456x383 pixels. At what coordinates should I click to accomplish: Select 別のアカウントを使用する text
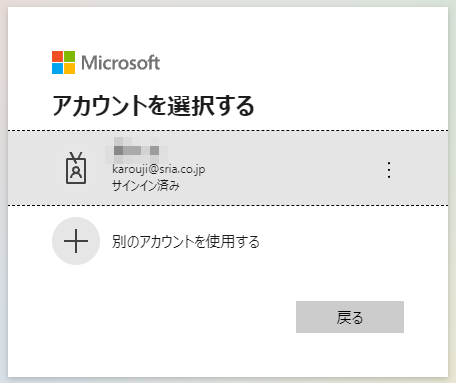point(186,242)
